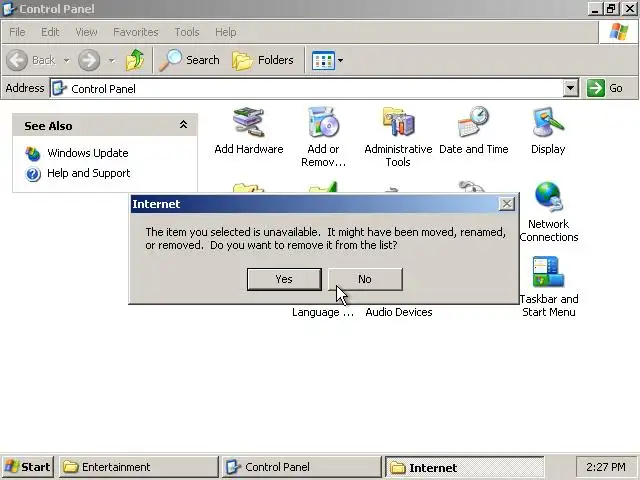The height and width of the screenshot is (480, 640).
Task: Click the Forward arrow toolbar button
Action: (89, 60)
